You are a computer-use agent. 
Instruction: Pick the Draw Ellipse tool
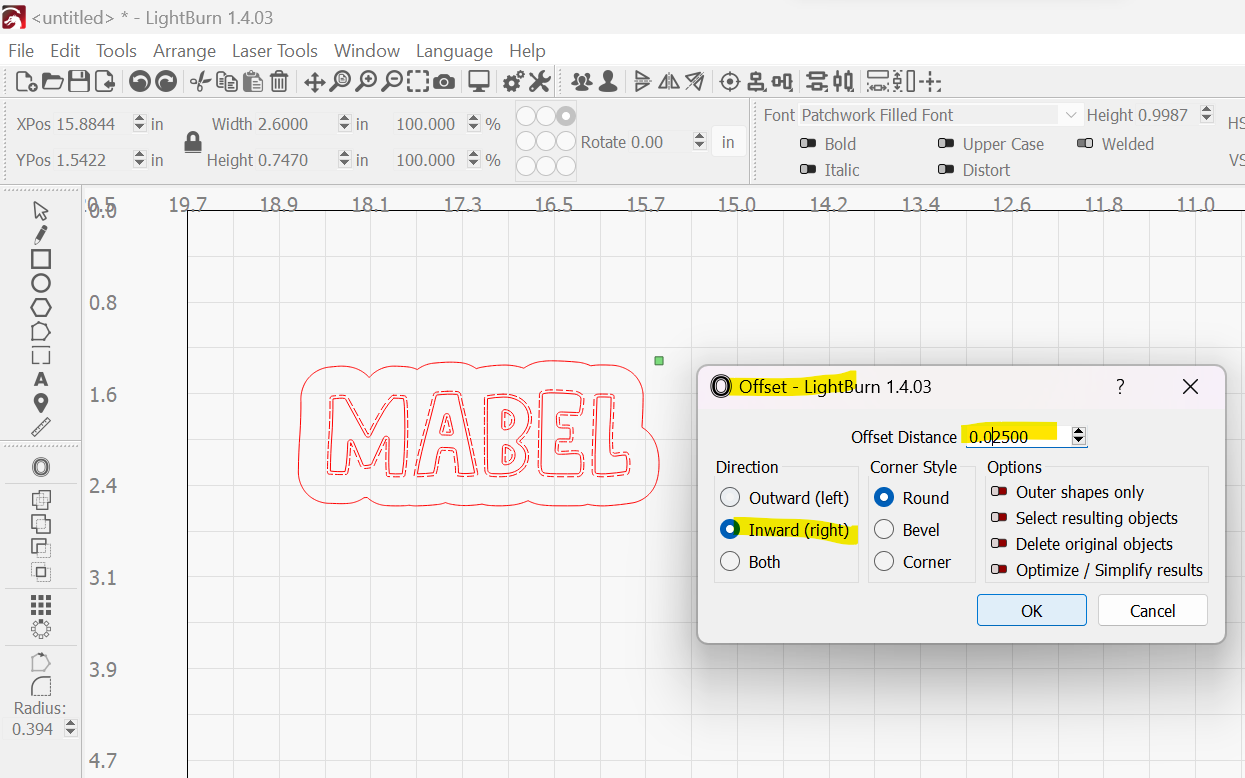point(41,283)
